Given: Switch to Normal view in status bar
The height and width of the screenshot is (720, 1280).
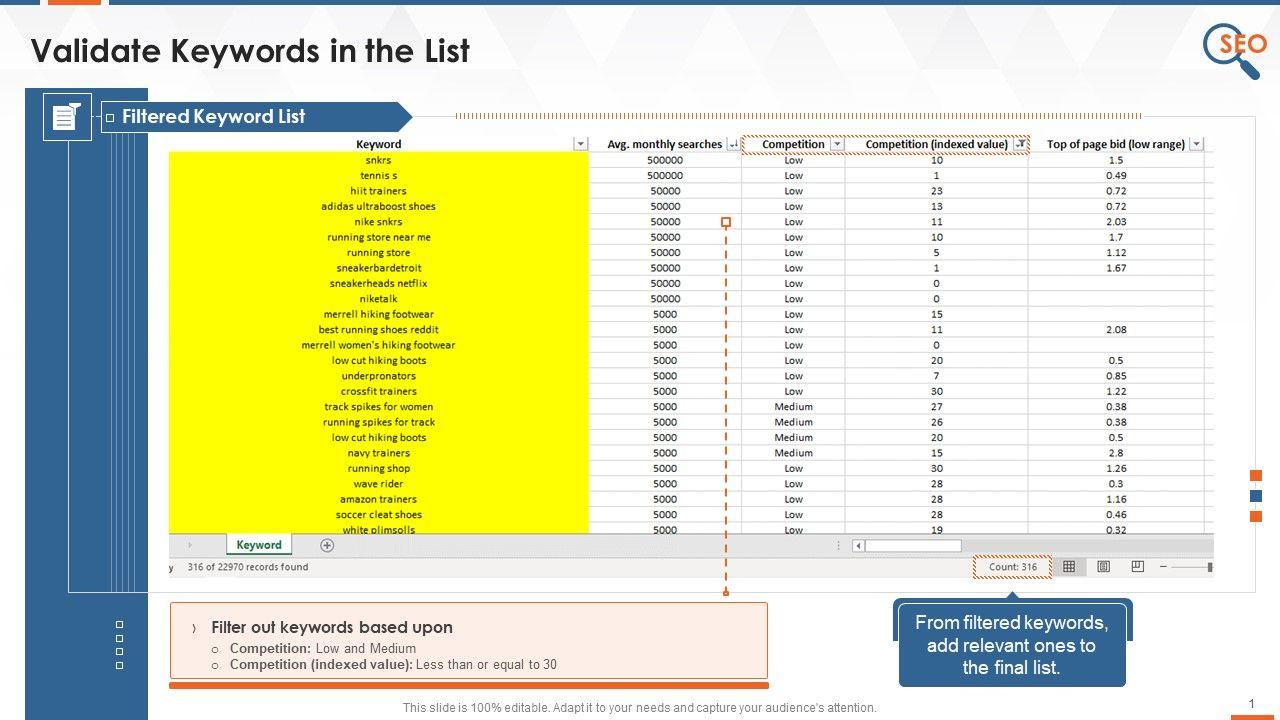Looking at the screenshot, I should [1069, 567].
